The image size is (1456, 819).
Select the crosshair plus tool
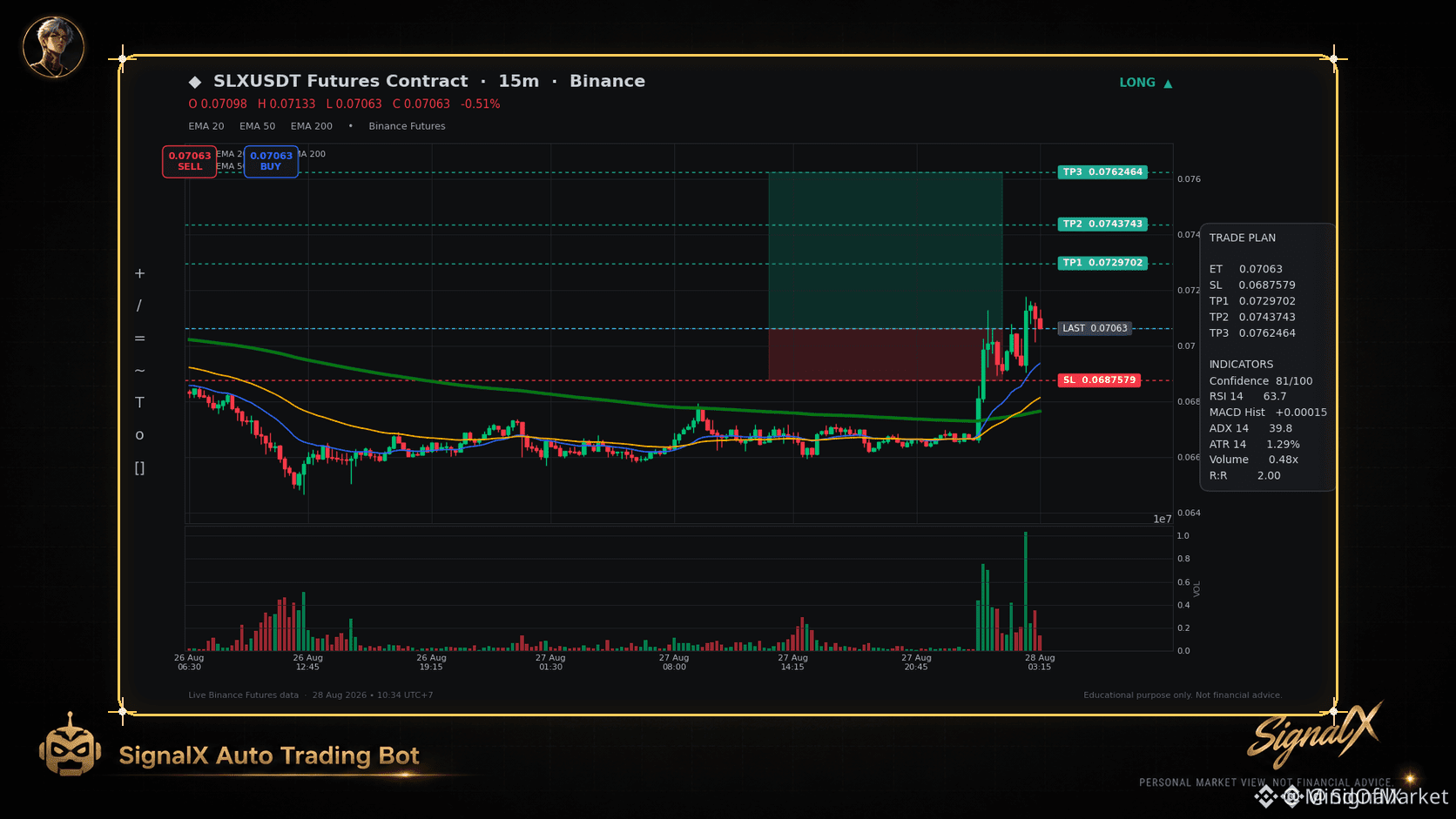[139, 273]
